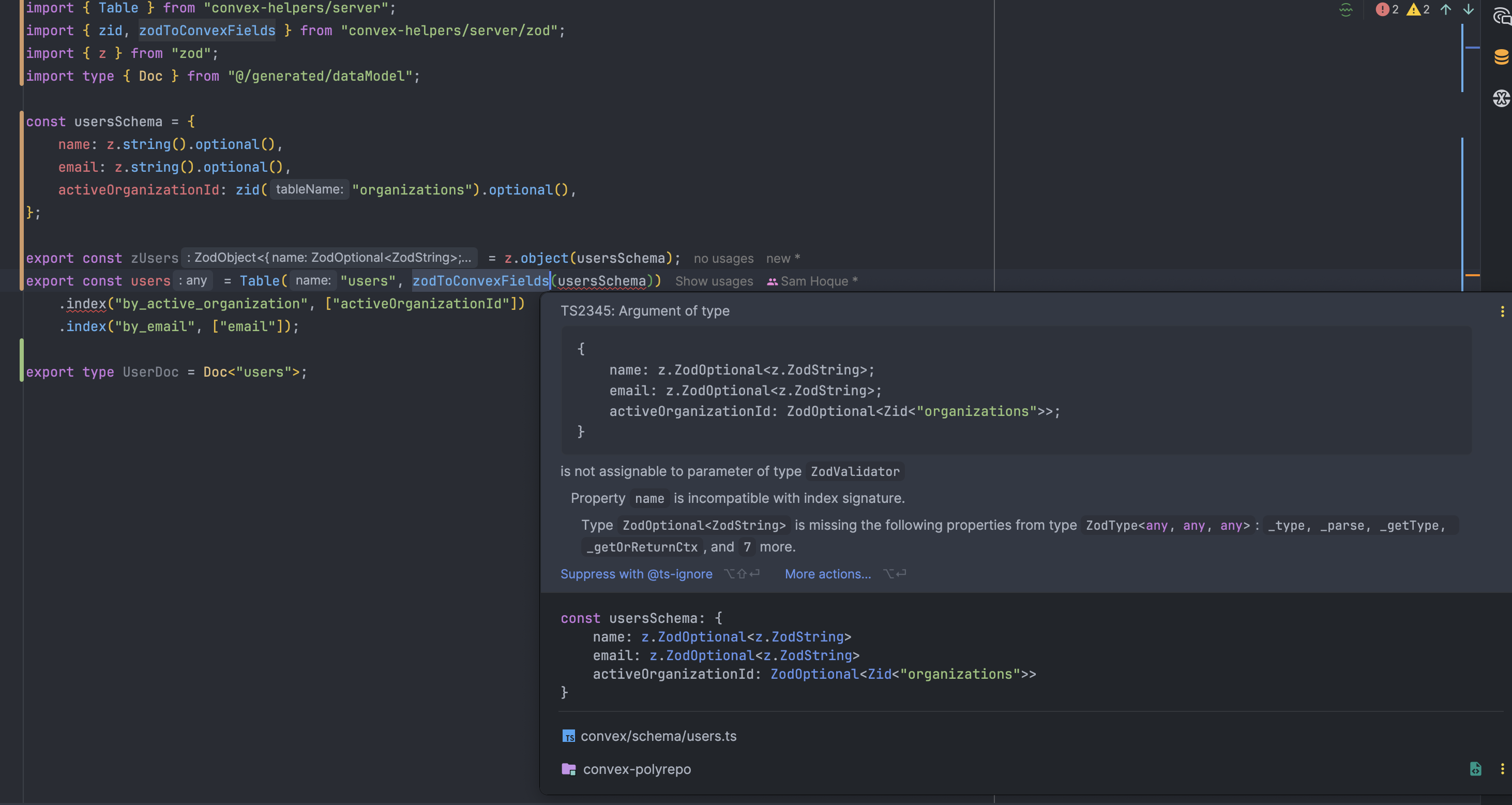Click highlighted zodToConvexFields call on users line
1512x805 pixels.
pyautogui.click(x=480, y=281)
